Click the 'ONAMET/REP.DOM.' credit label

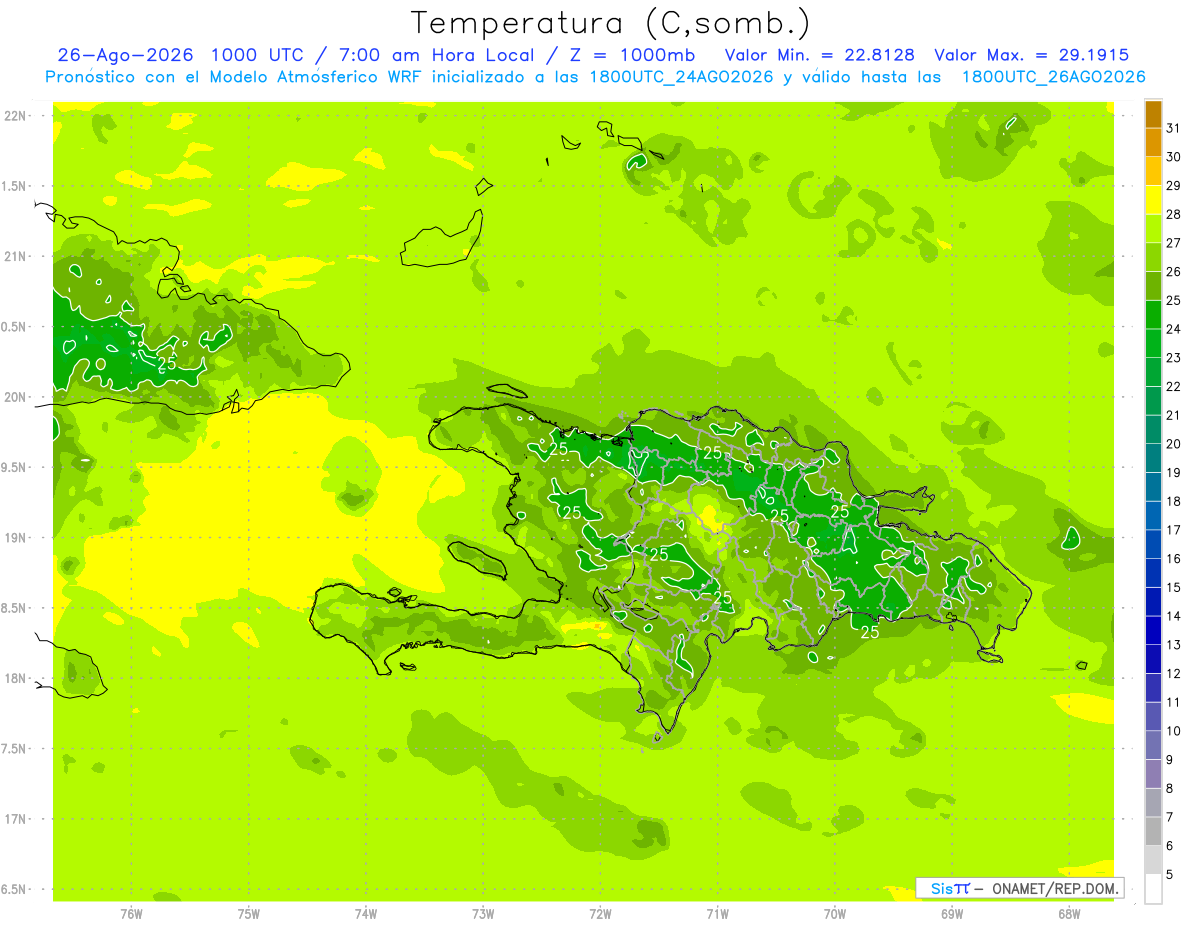click(1053, 888)
